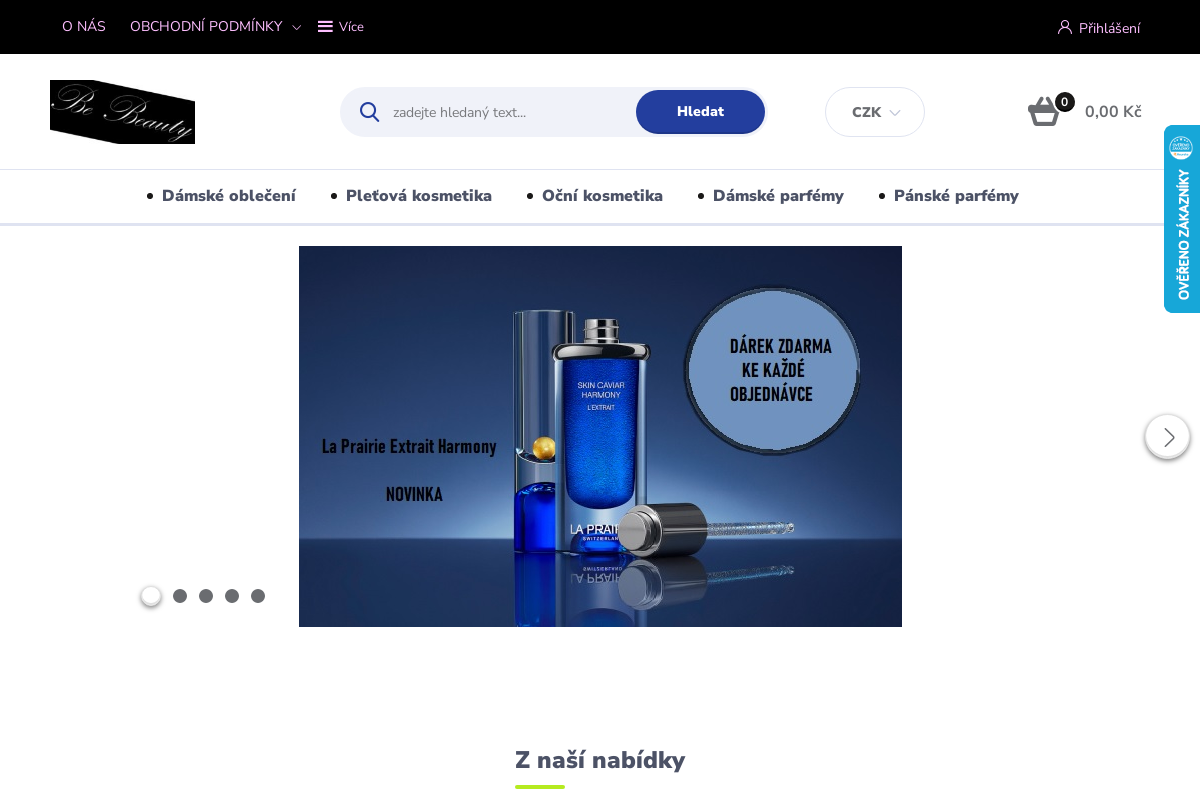
Task: Click the Přihlášení login link
Action: tap(1109, 28)
